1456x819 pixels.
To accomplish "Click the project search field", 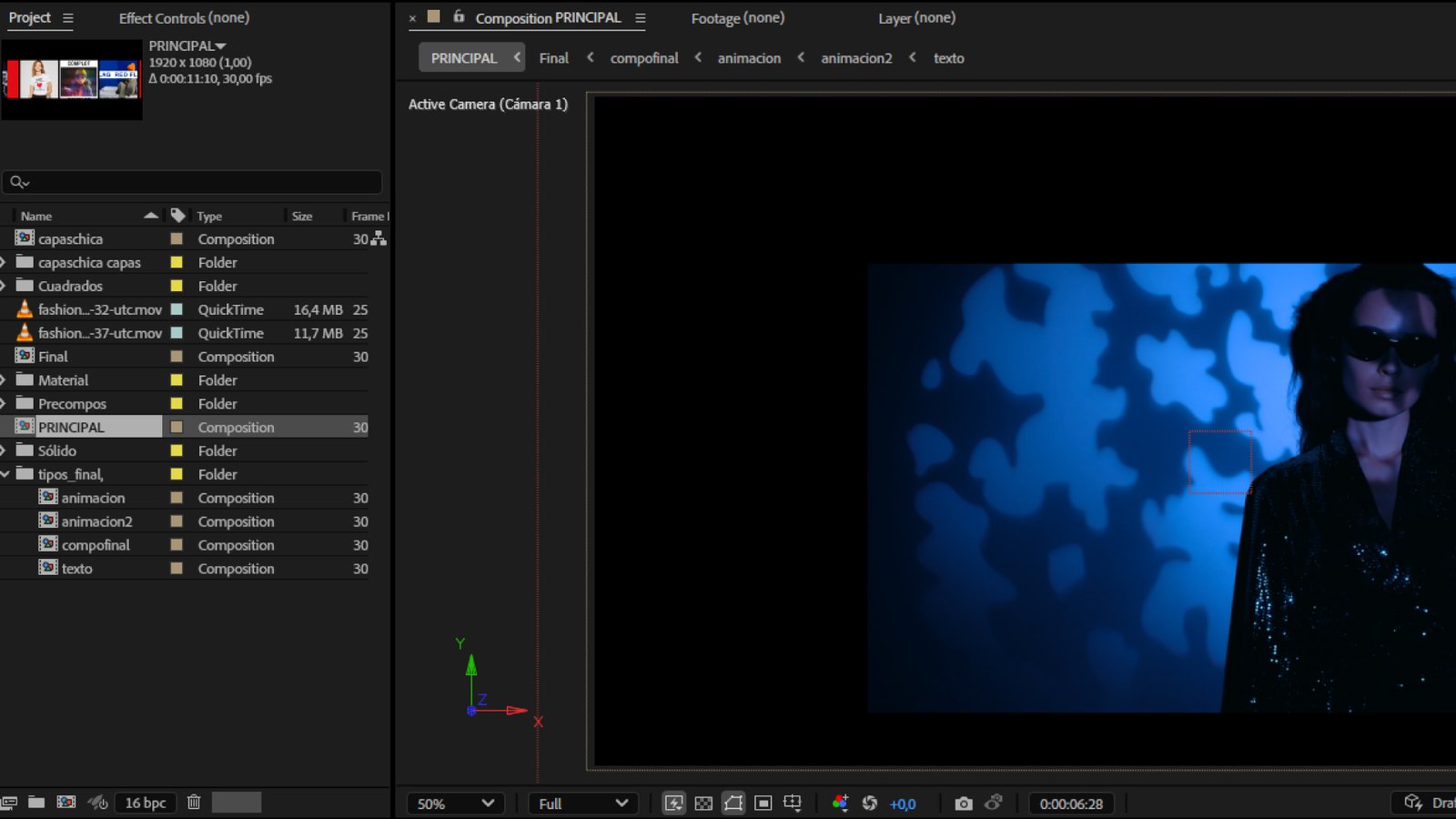I will (x=192, y=182).
